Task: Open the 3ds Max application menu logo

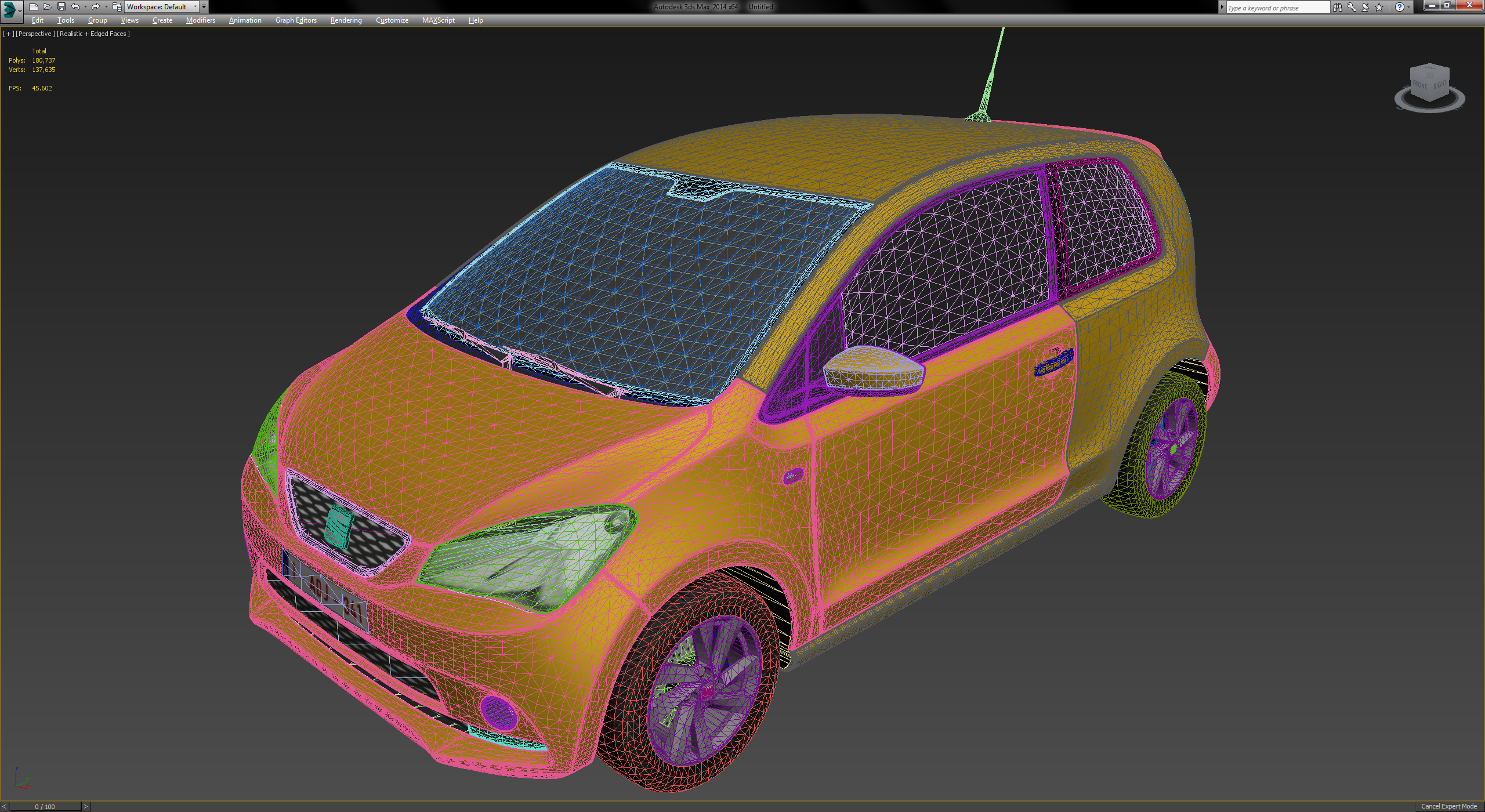Action: pyautogui.click(x=10, y=9)
